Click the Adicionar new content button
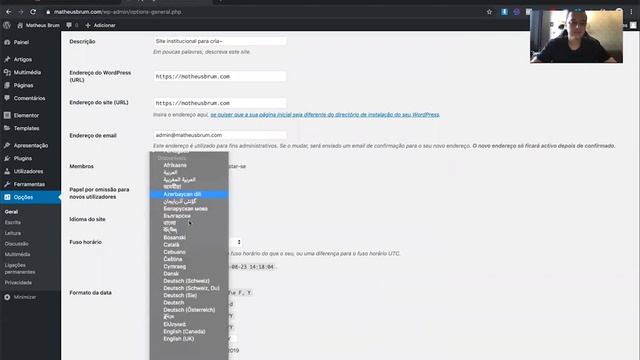Image resolution: width=640 pixels, height=360 pixels. [100, 25]
